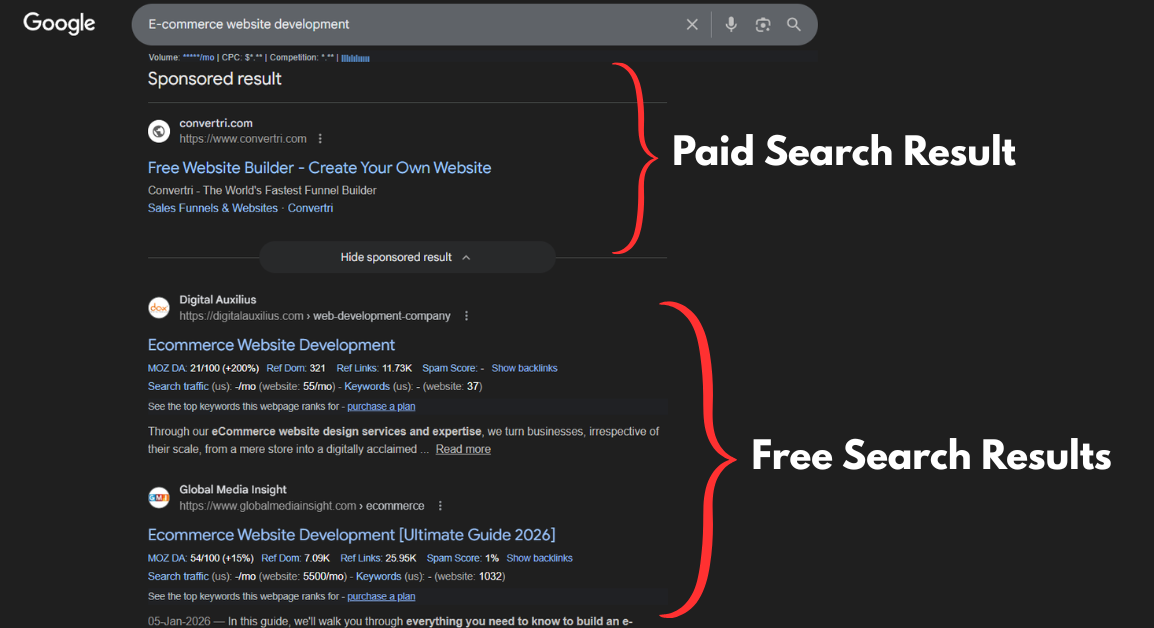Image resolution: width=1154 pixels, height=628 pixels.
Task: Click the Google logo
Action: coord(58,23)
